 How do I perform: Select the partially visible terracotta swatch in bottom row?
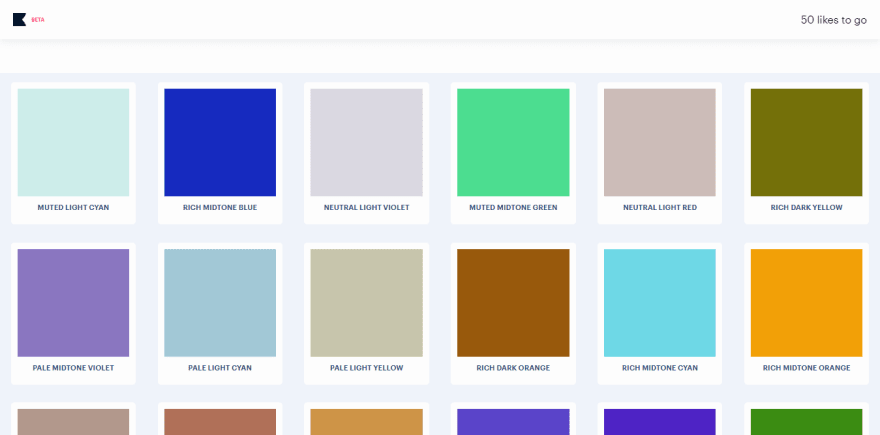coord(220,422)
